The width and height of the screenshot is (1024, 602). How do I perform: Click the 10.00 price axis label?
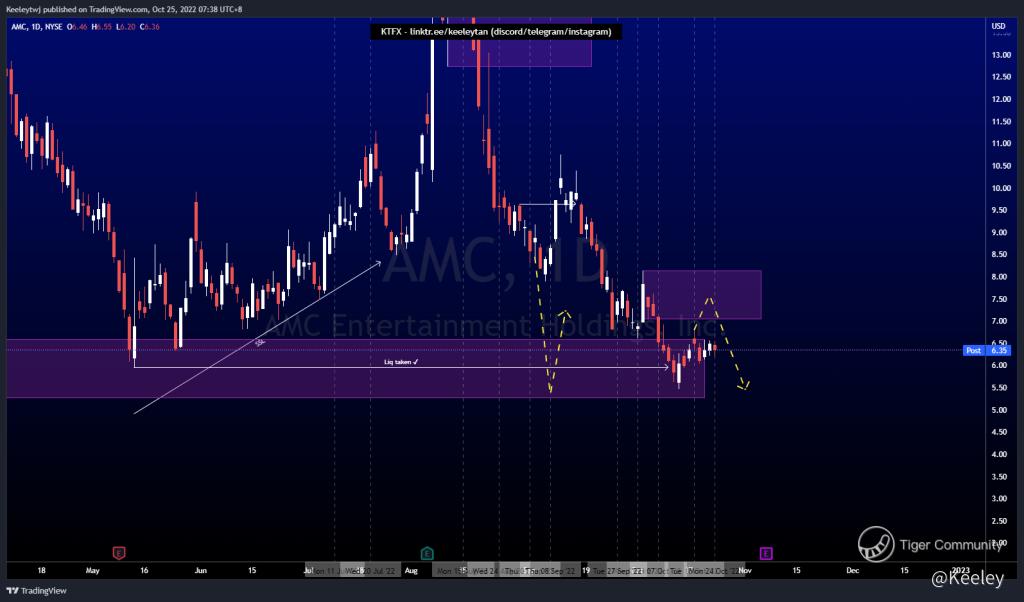point(1001,188)
